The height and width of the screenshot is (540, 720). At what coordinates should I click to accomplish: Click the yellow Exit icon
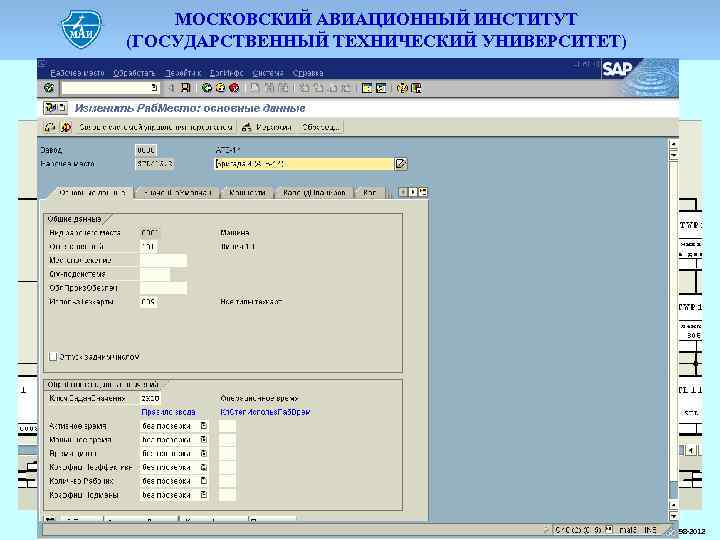[x=220, y=88]
